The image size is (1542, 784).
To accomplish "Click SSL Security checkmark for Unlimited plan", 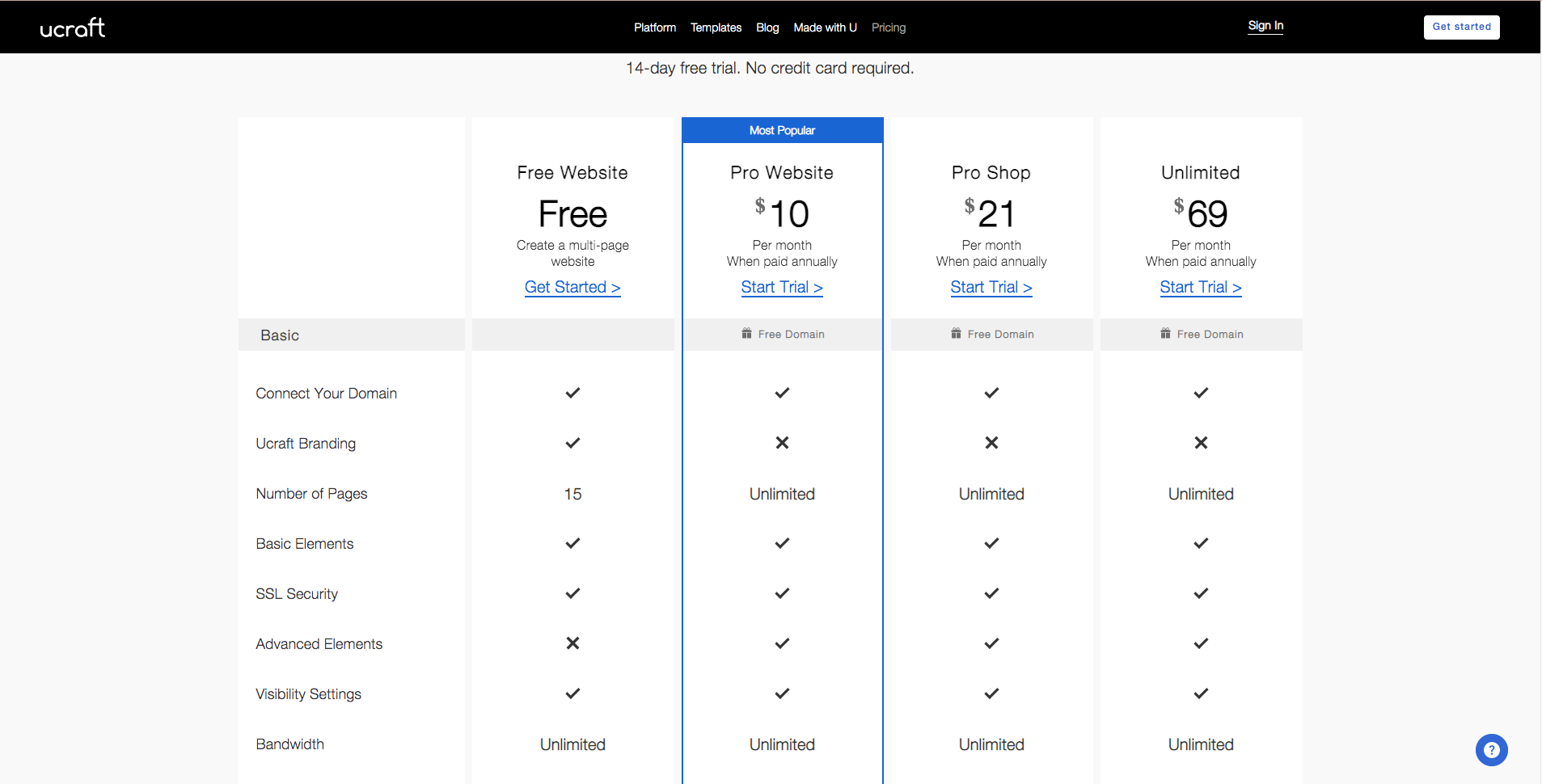I will pyautogui.click(x=1201, y=593).
